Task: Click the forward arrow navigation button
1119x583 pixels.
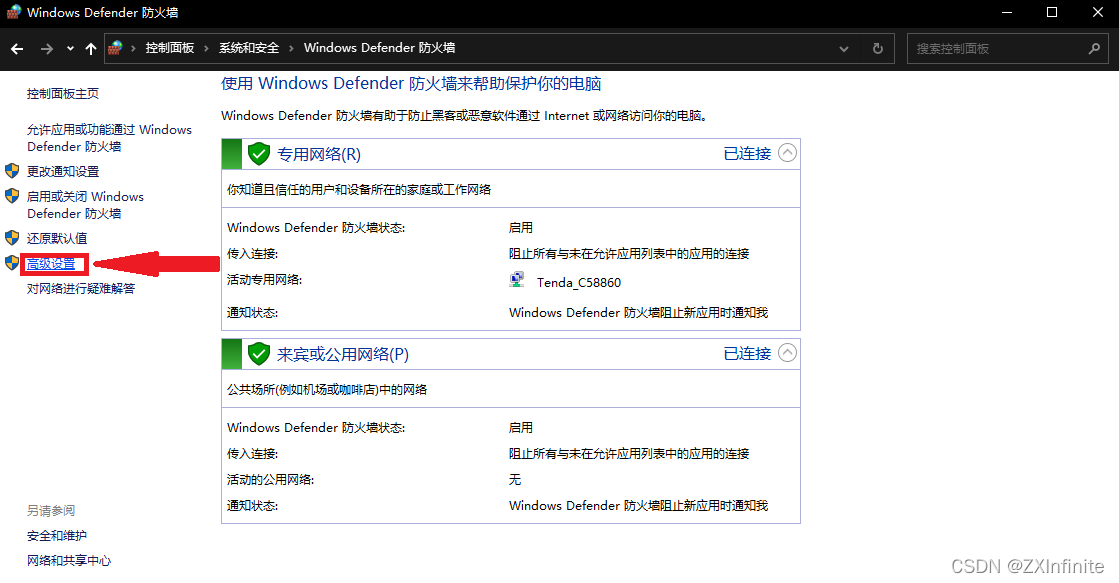Action: [x=46, y=49]
